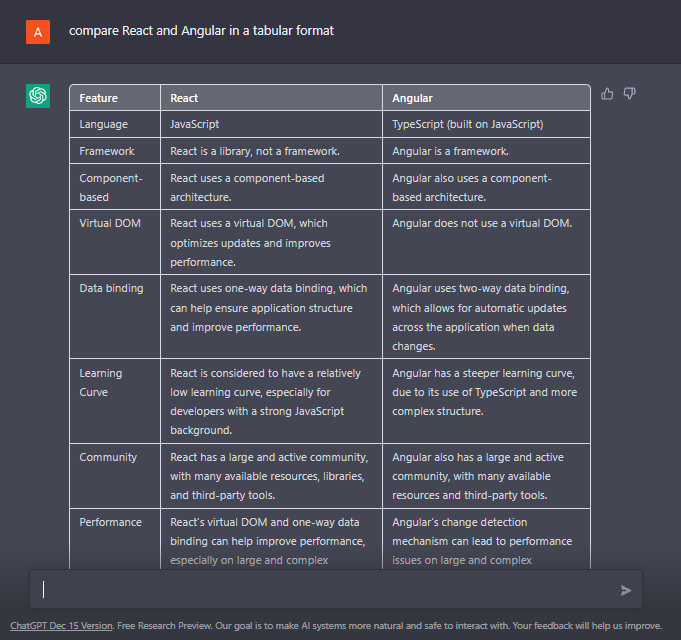This screenshot has width=681, height=640.
Task: Click the "Free Research Preview" footer text
Action: point(153,625)
